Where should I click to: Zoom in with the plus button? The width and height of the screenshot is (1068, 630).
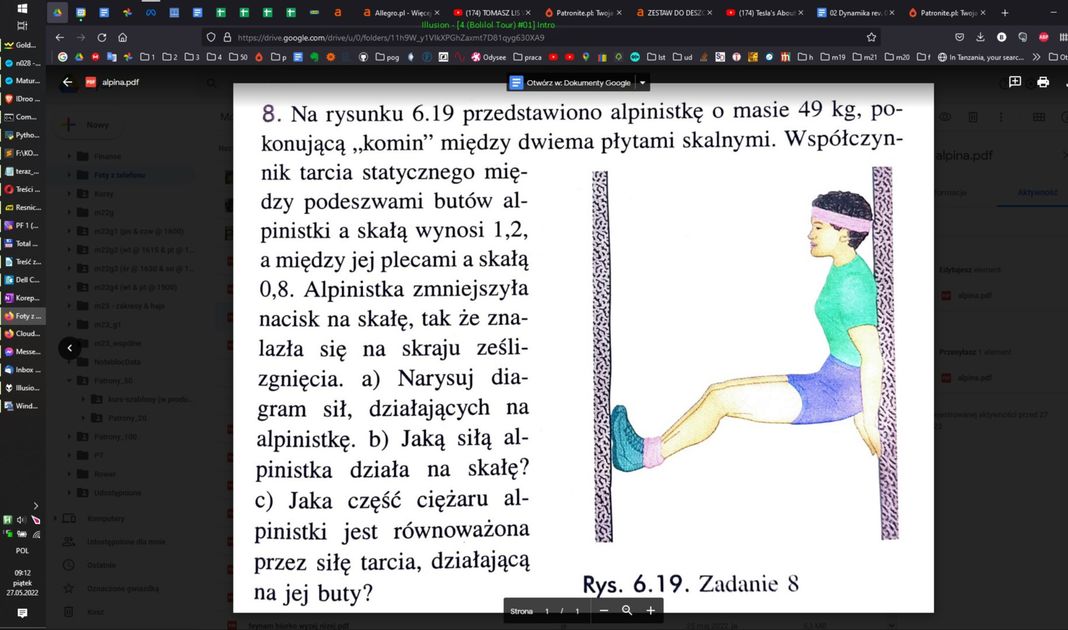(651, 610)
